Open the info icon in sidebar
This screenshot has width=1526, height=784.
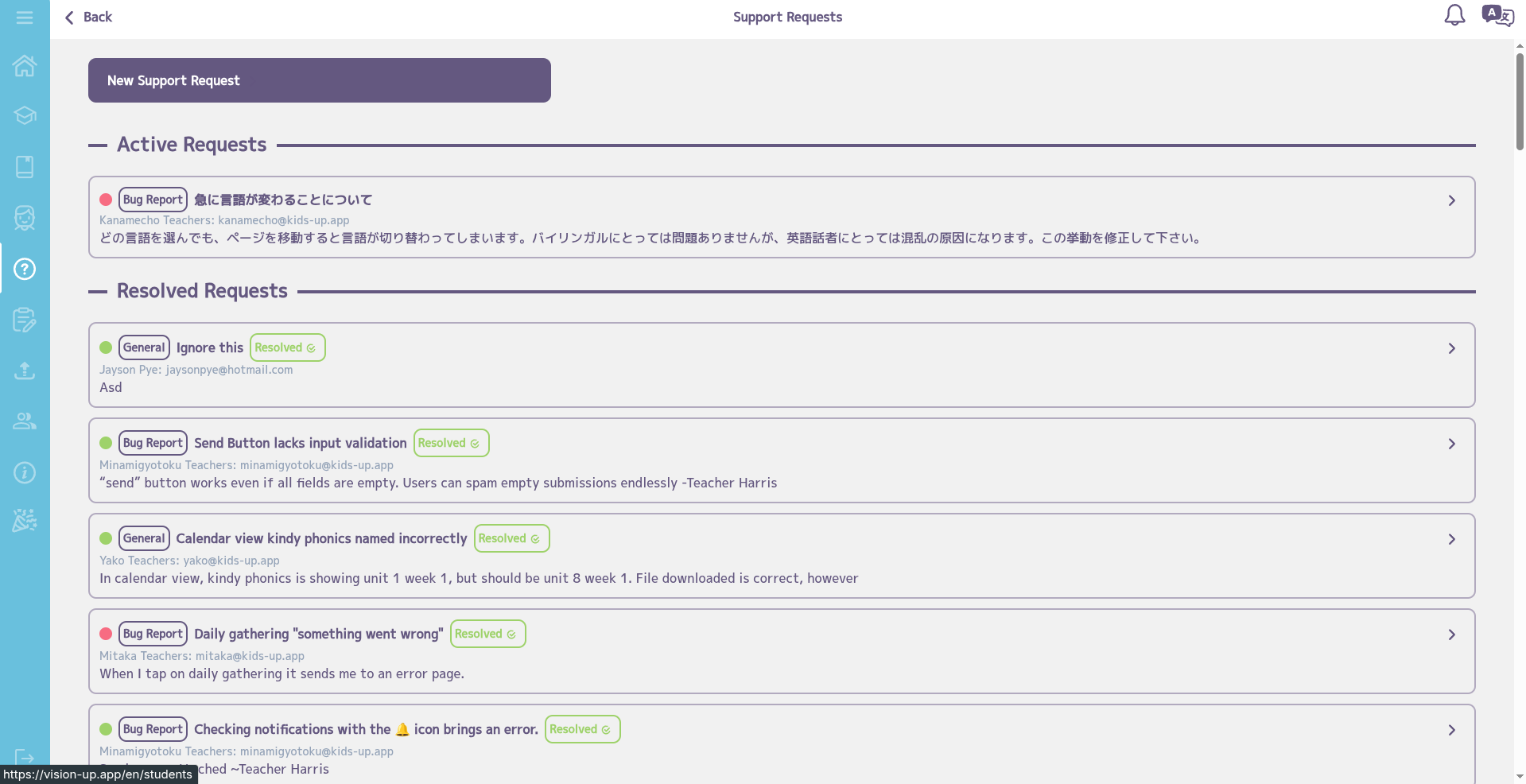(25, 473)
